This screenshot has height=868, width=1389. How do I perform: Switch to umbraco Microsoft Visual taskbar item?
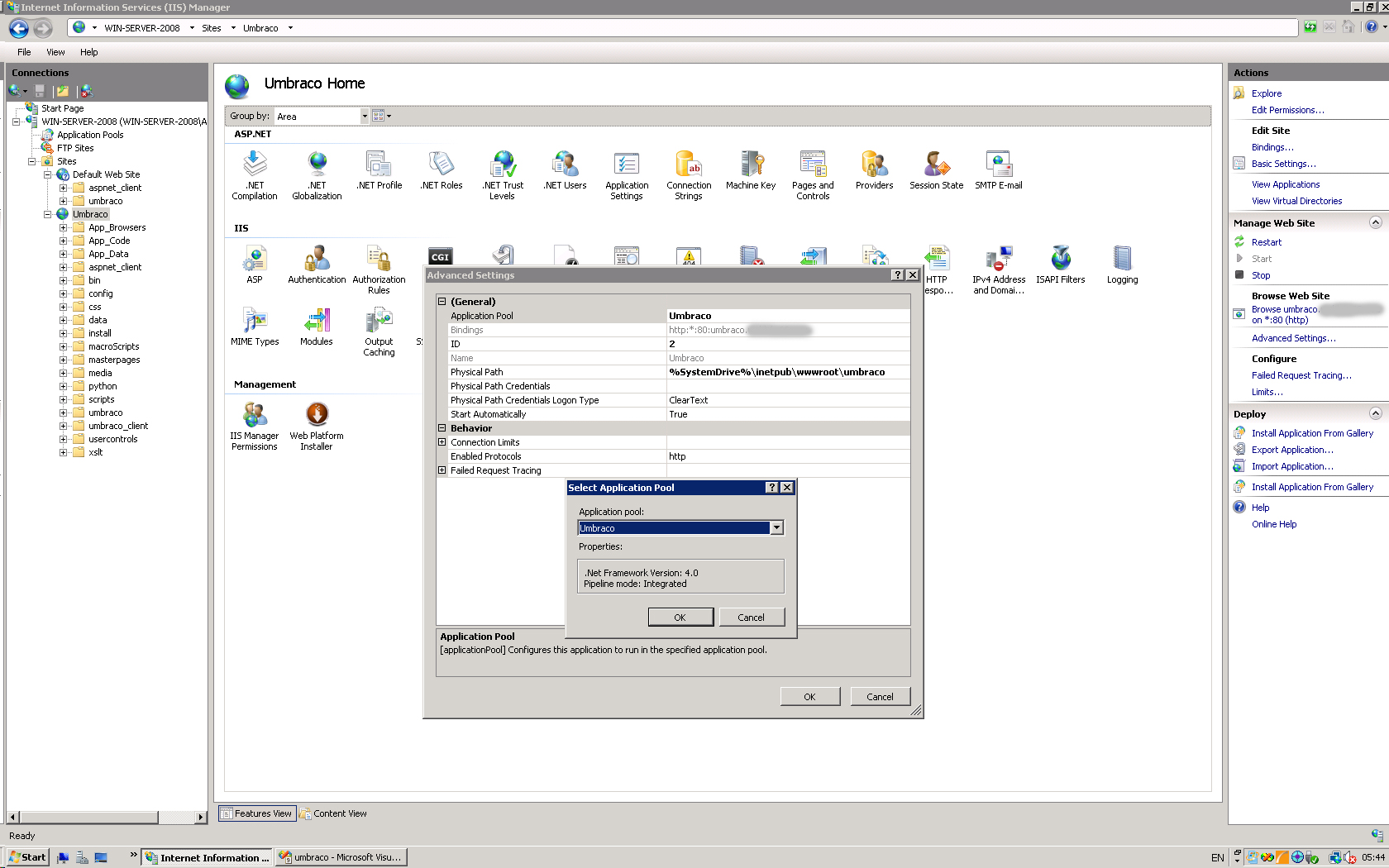[x=341, y=857]
